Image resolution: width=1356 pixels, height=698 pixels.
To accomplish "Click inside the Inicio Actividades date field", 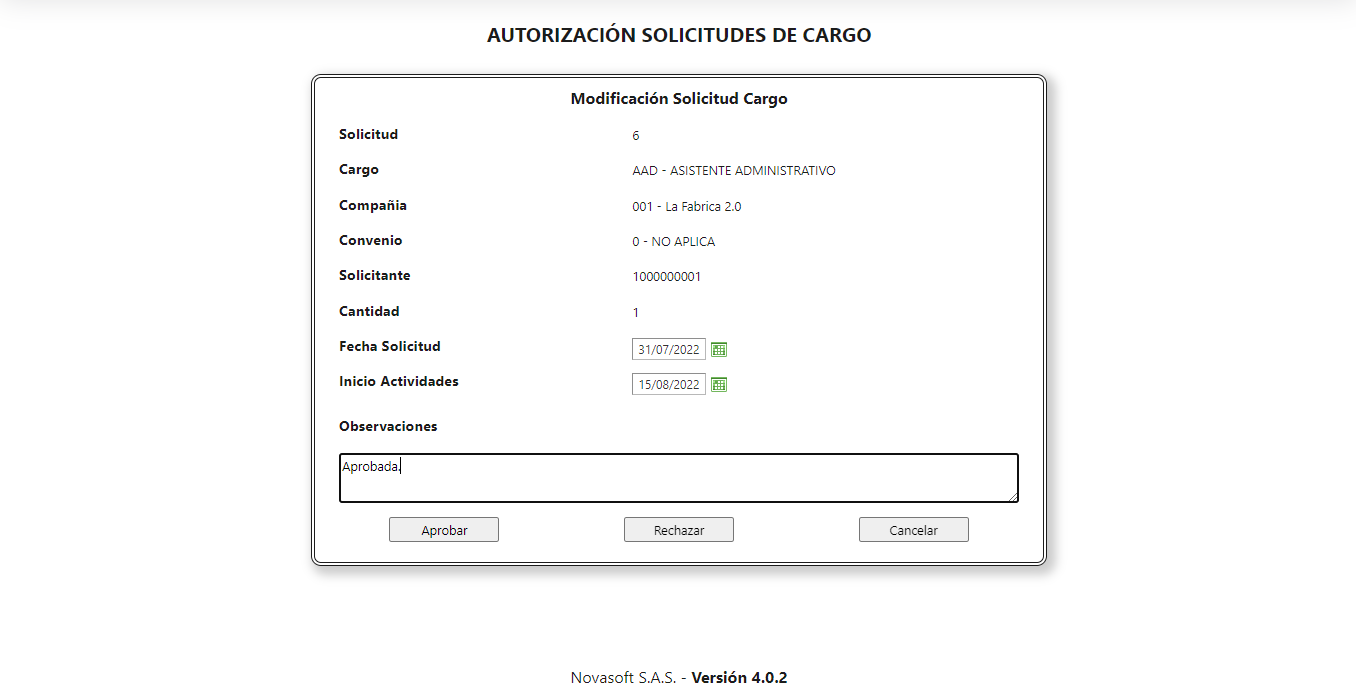I will [x=668, y=383].
